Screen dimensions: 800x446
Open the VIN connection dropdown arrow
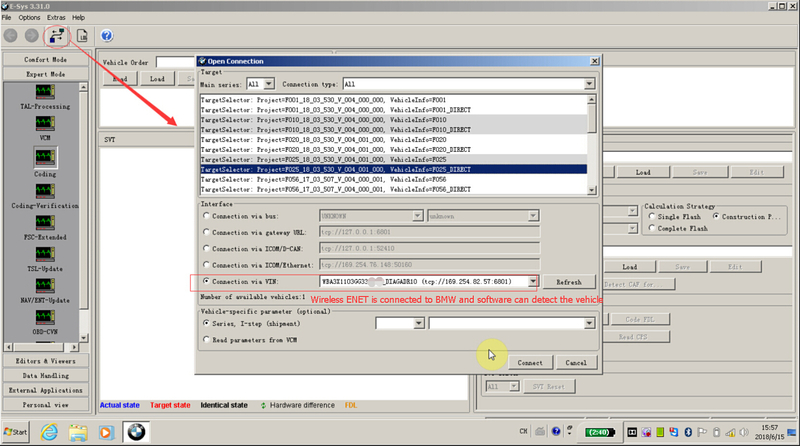click(532, 282)
